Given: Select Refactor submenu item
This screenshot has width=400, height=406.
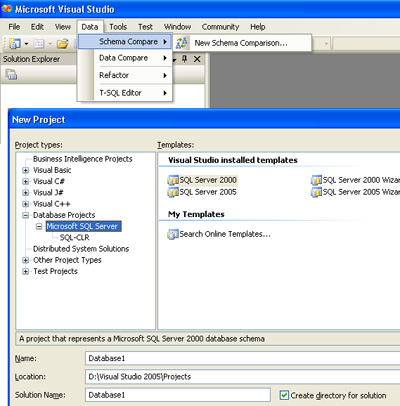Looking at the screenshot, I should click(x=125, y=75).
